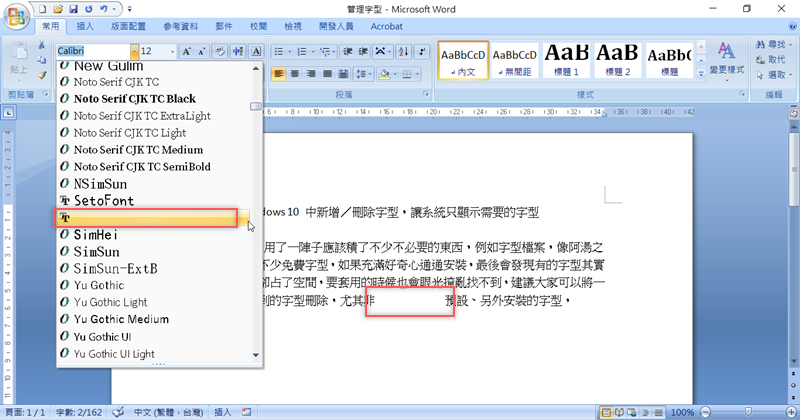Viewport: 800px width, 420px height.
Task: Click the 變更樣式 button
Action: (727, 60)
